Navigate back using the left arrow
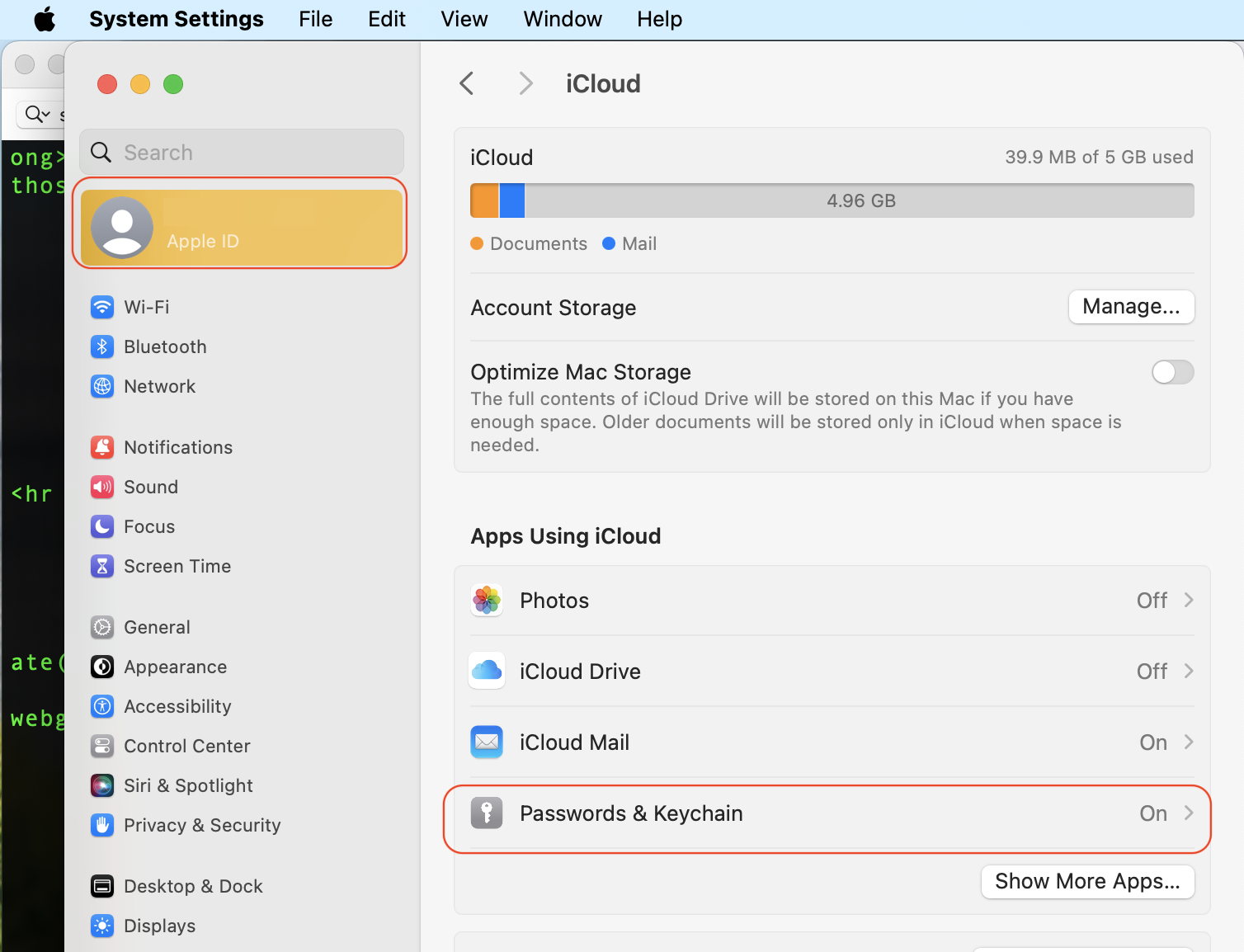The image size is (1244, 952). [x=467, y=82]
